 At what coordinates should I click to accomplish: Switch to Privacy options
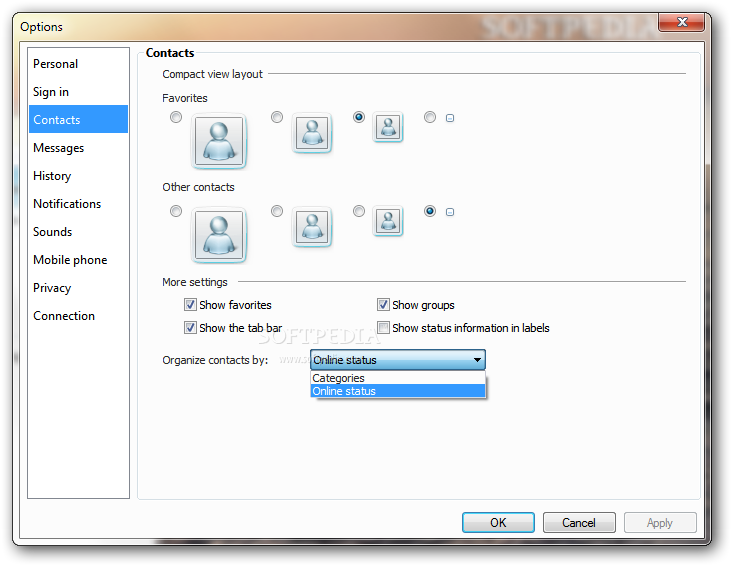[x=78, y=288]
